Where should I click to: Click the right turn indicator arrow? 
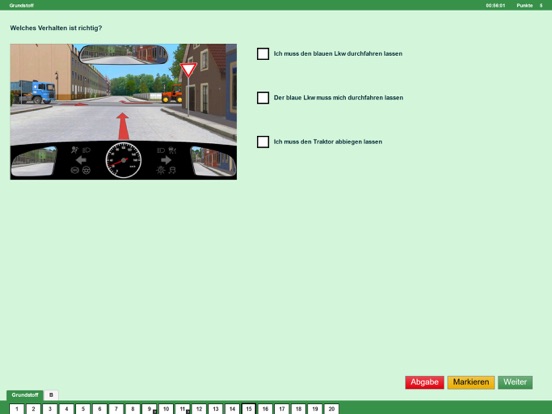166,161
